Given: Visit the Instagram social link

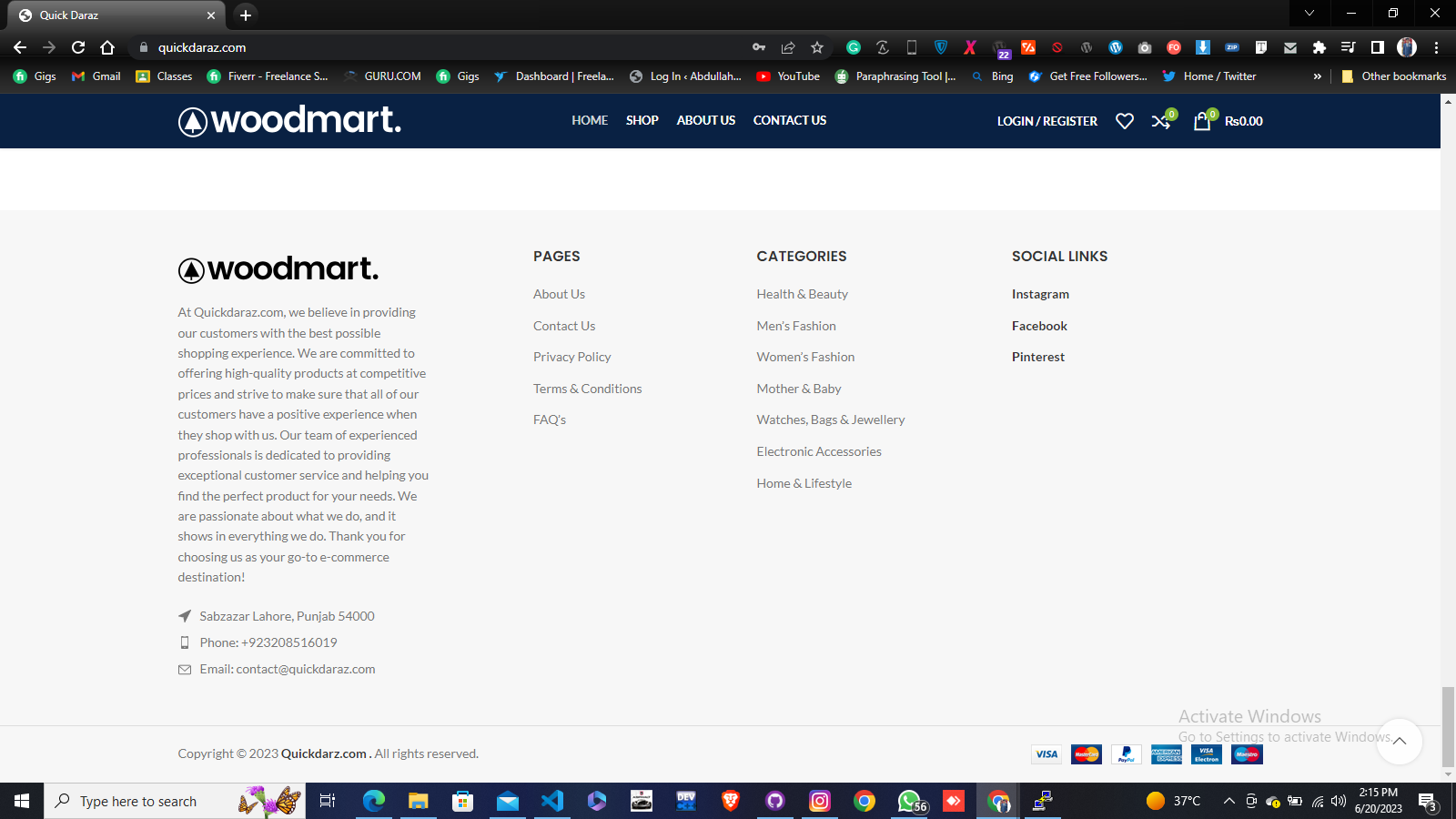Looking at the screenshot, I should [x=1040, y=294].
